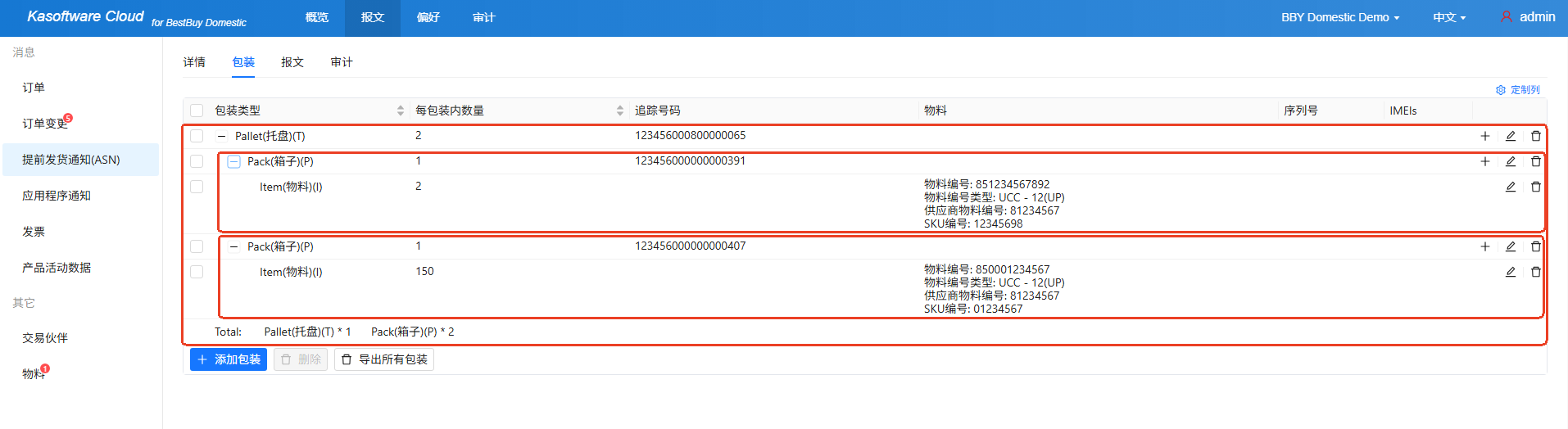The width and height of the screenshot is (1568, 429).
Task: Click 导出所有包装 export button
Action: click(x=384, y=359)
